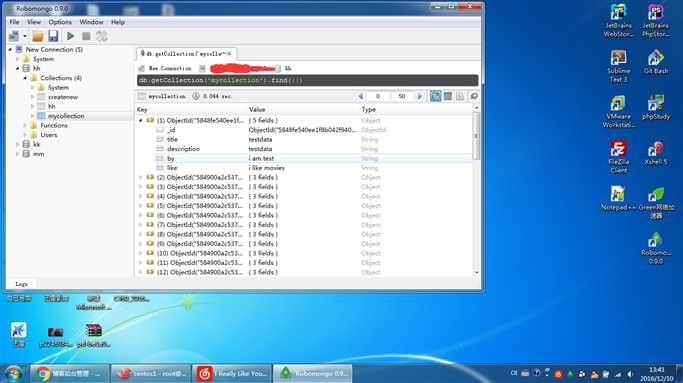Close the db.getCollection query tab
The width and height of the screenshot is (683, 383).
tap(229, 54)
